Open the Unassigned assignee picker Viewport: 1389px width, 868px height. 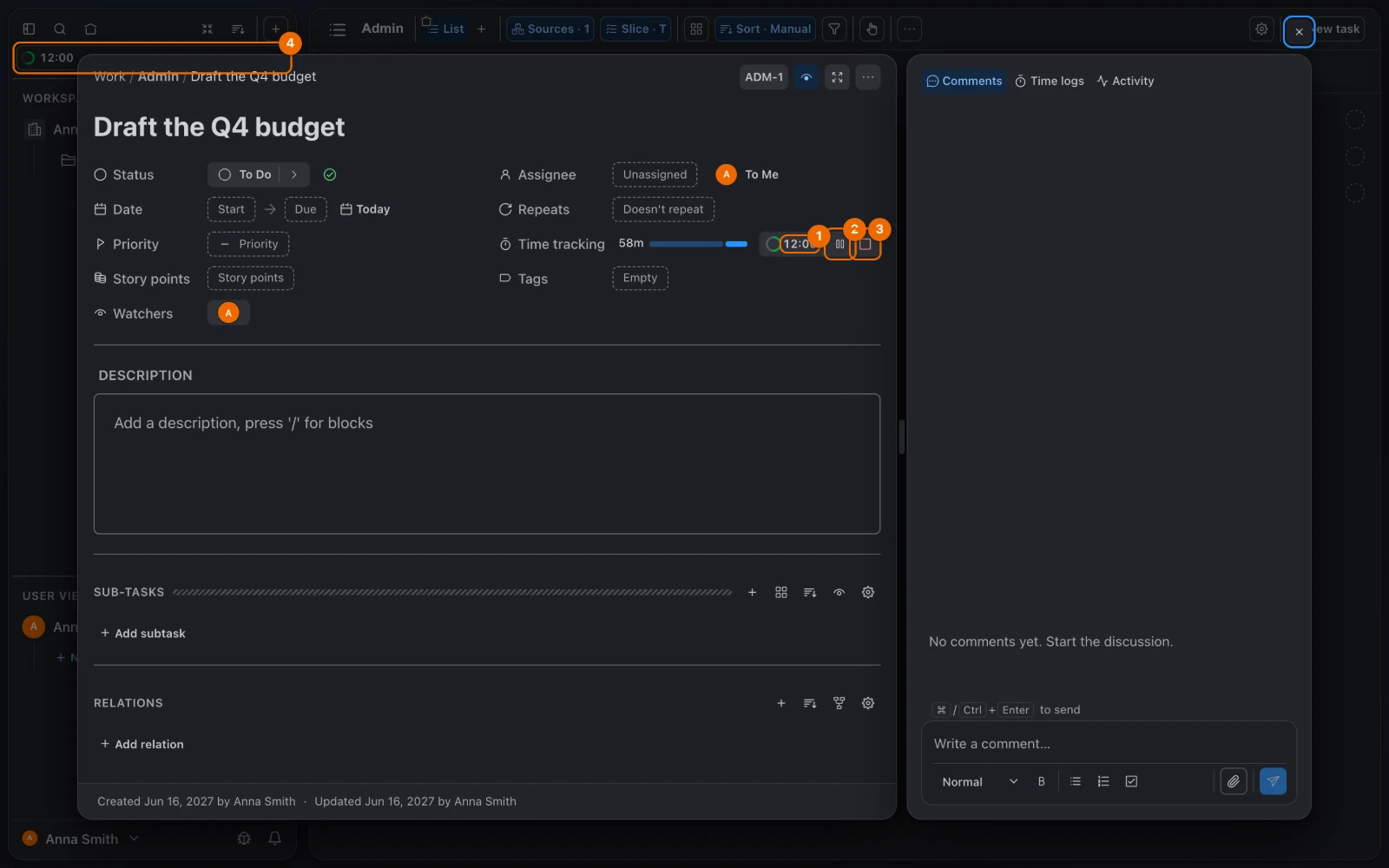(x=655, y=174)
